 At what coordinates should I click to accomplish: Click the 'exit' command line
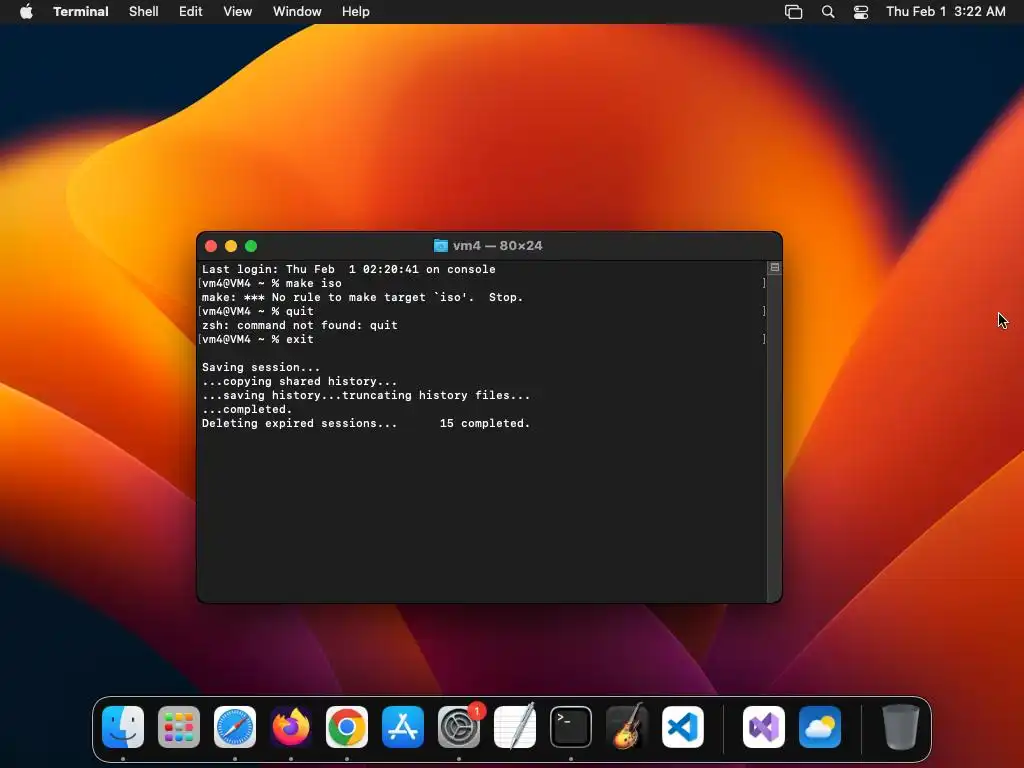(257, 340)
